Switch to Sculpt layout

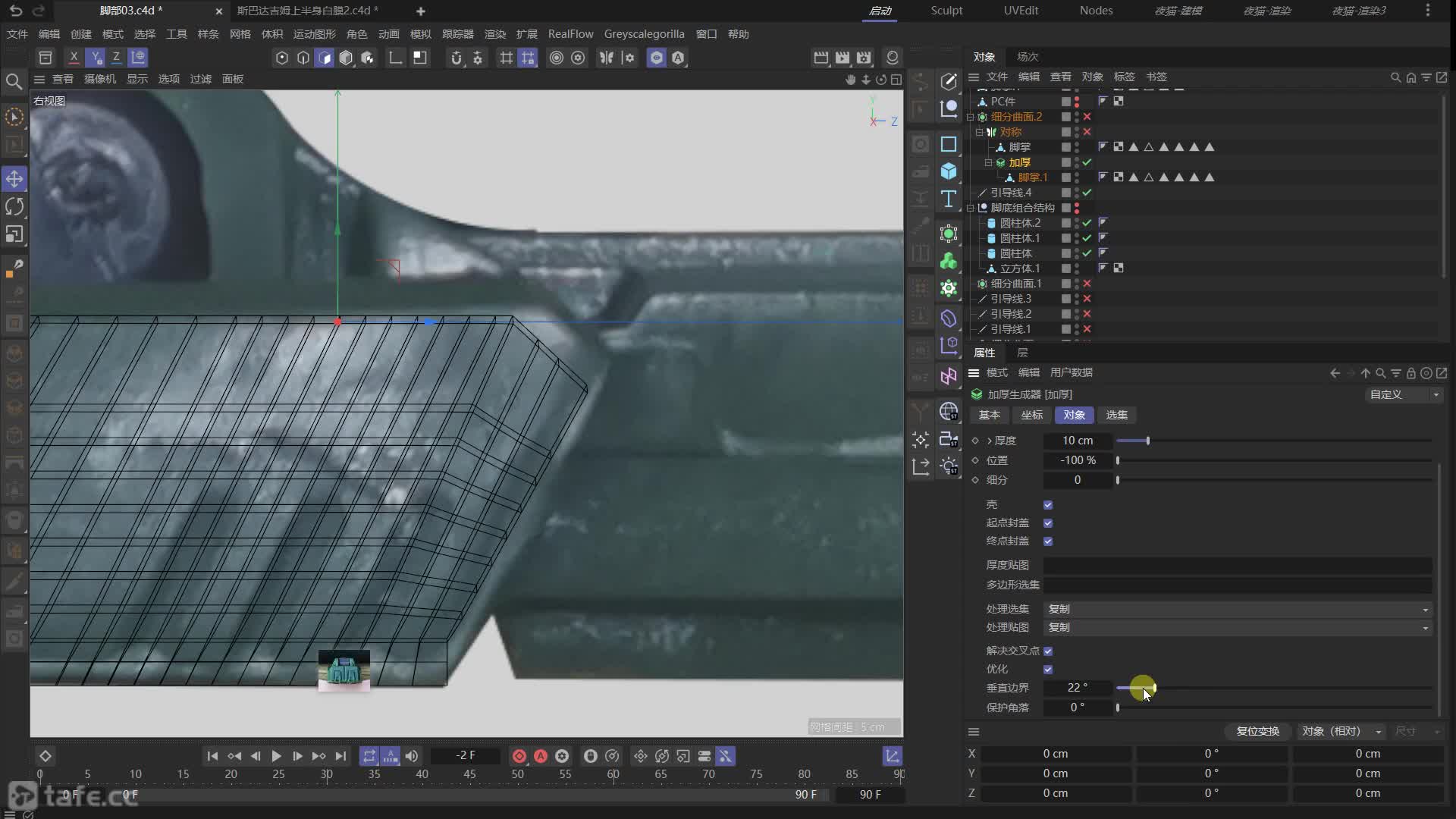[946, 11]
